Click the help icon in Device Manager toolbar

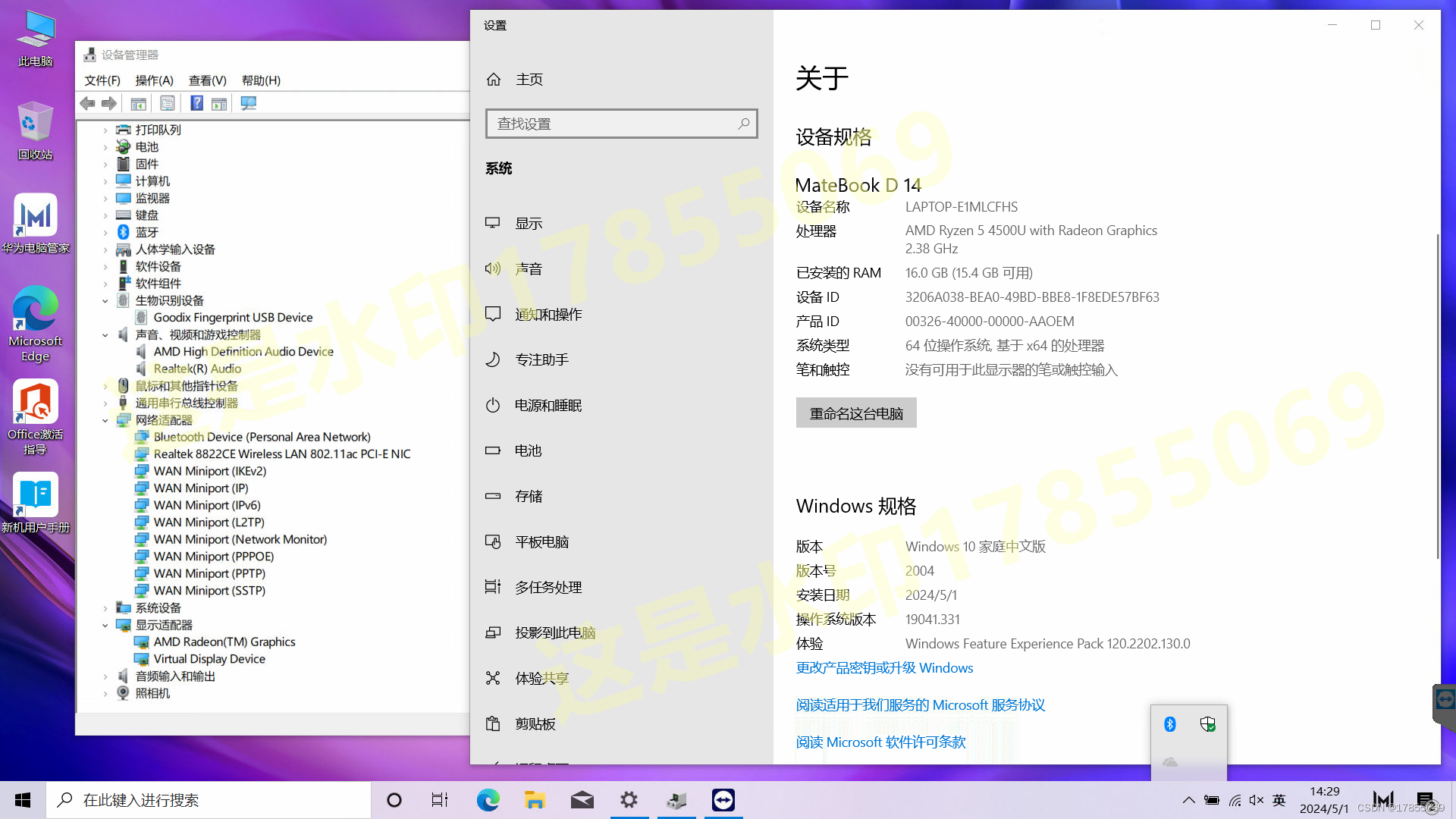click(x=196, y=103)
